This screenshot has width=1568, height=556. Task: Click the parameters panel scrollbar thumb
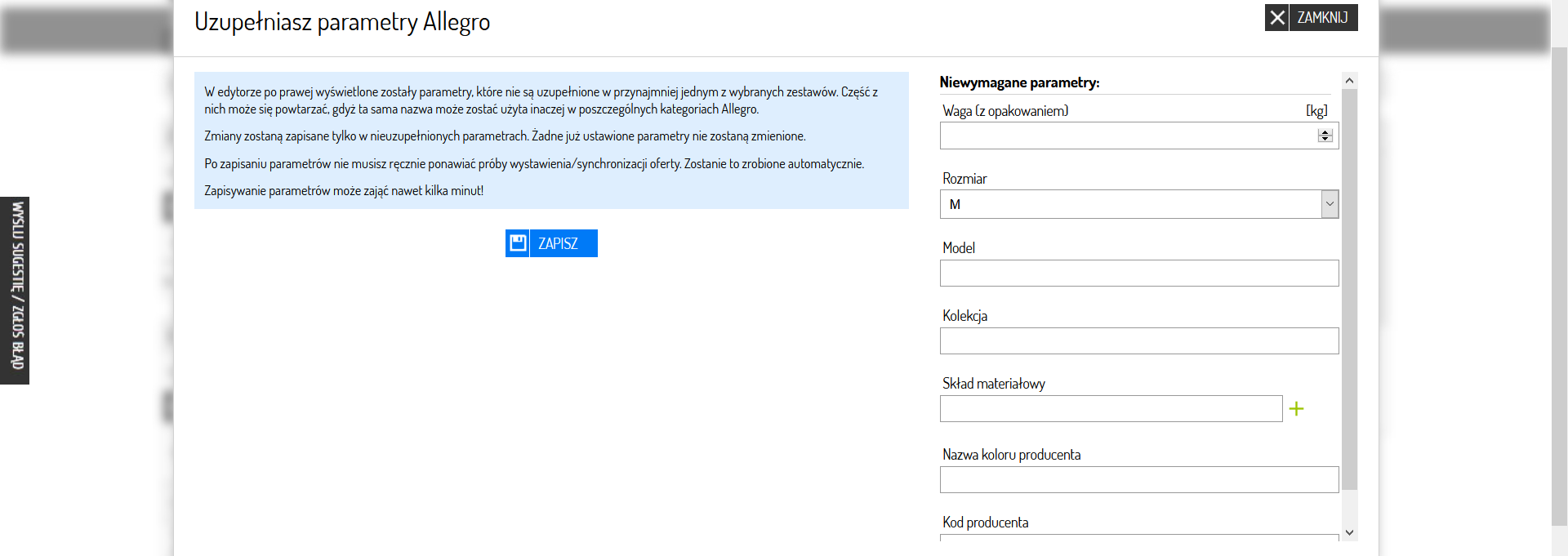(x=1349, y=289)
